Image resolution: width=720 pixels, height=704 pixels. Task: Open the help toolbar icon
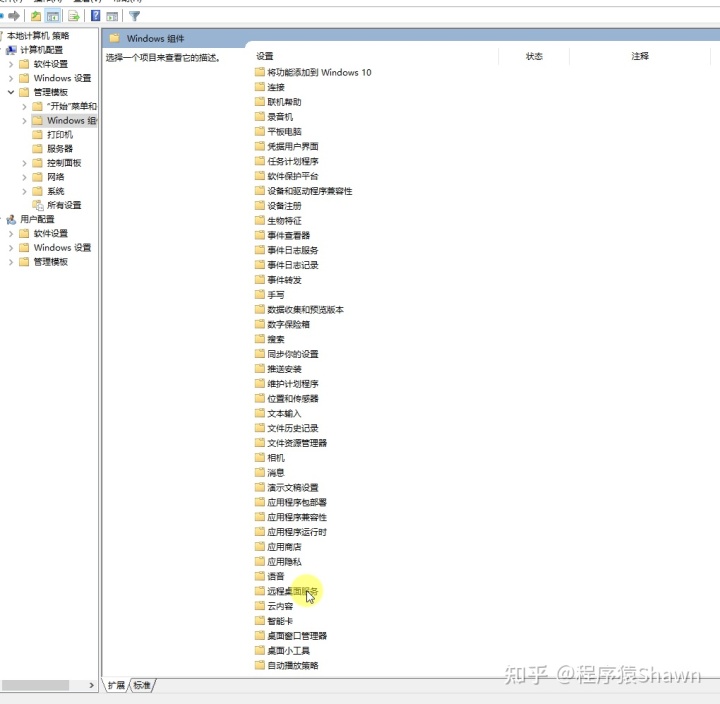(x=96, y=16)
